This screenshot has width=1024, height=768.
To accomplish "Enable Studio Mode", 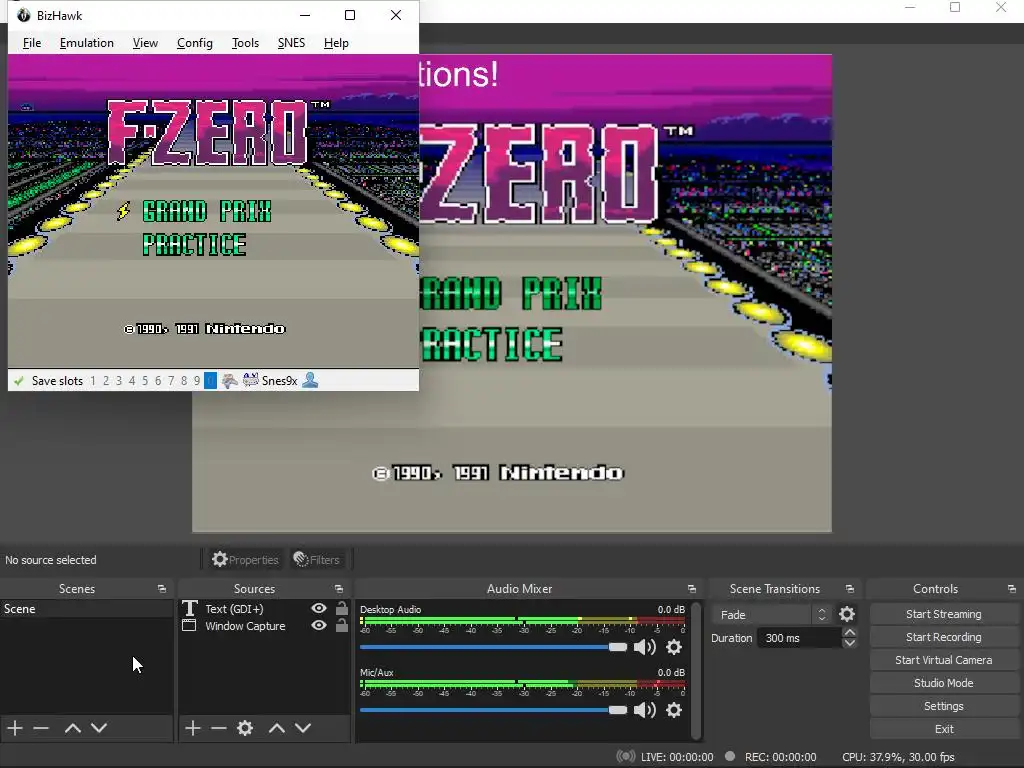I will click(x=944, y=683).
